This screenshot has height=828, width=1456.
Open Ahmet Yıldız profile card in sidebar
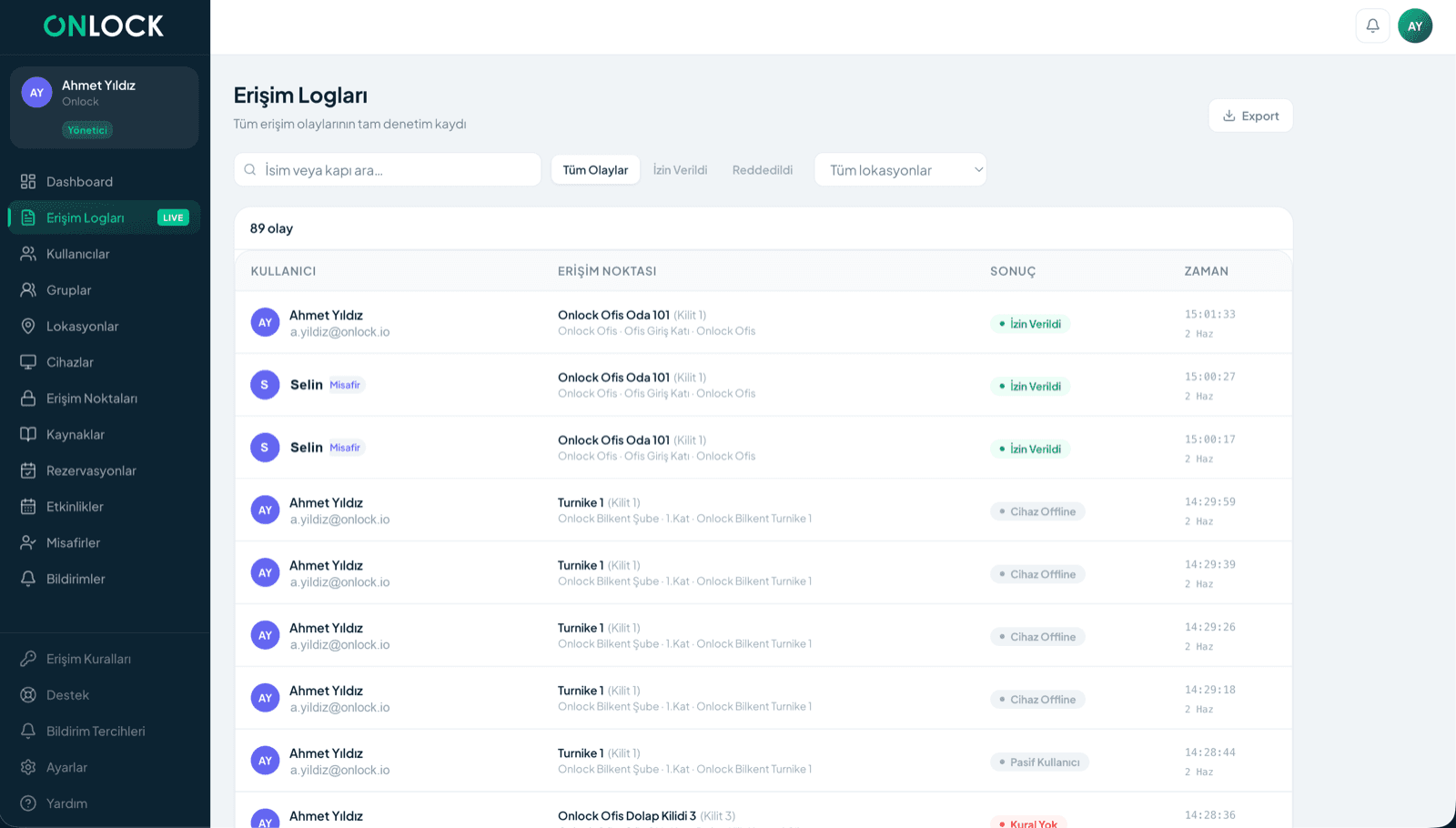pos(104,107)
